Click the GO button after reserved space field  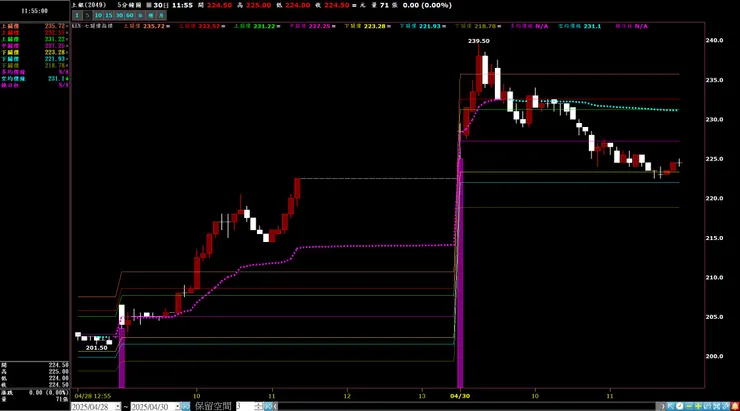tap(268, 407)
